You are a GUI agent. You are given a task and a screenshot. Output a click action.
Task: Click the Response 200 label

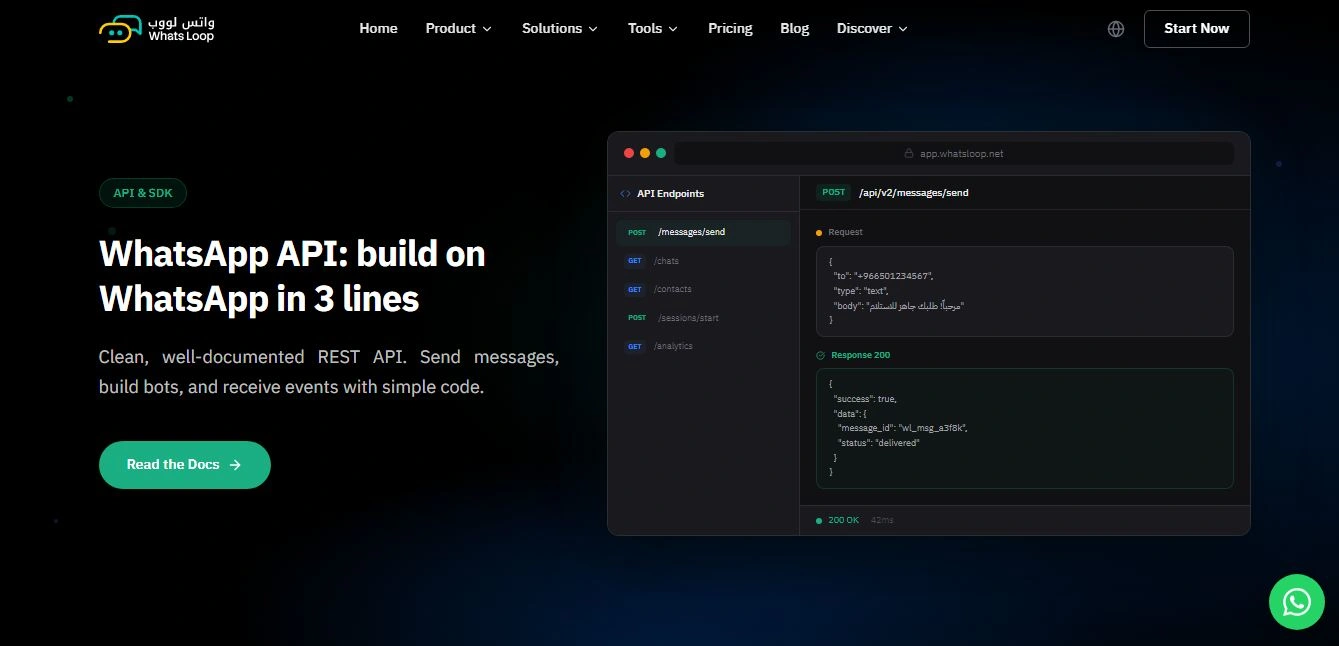click(860, 355)
